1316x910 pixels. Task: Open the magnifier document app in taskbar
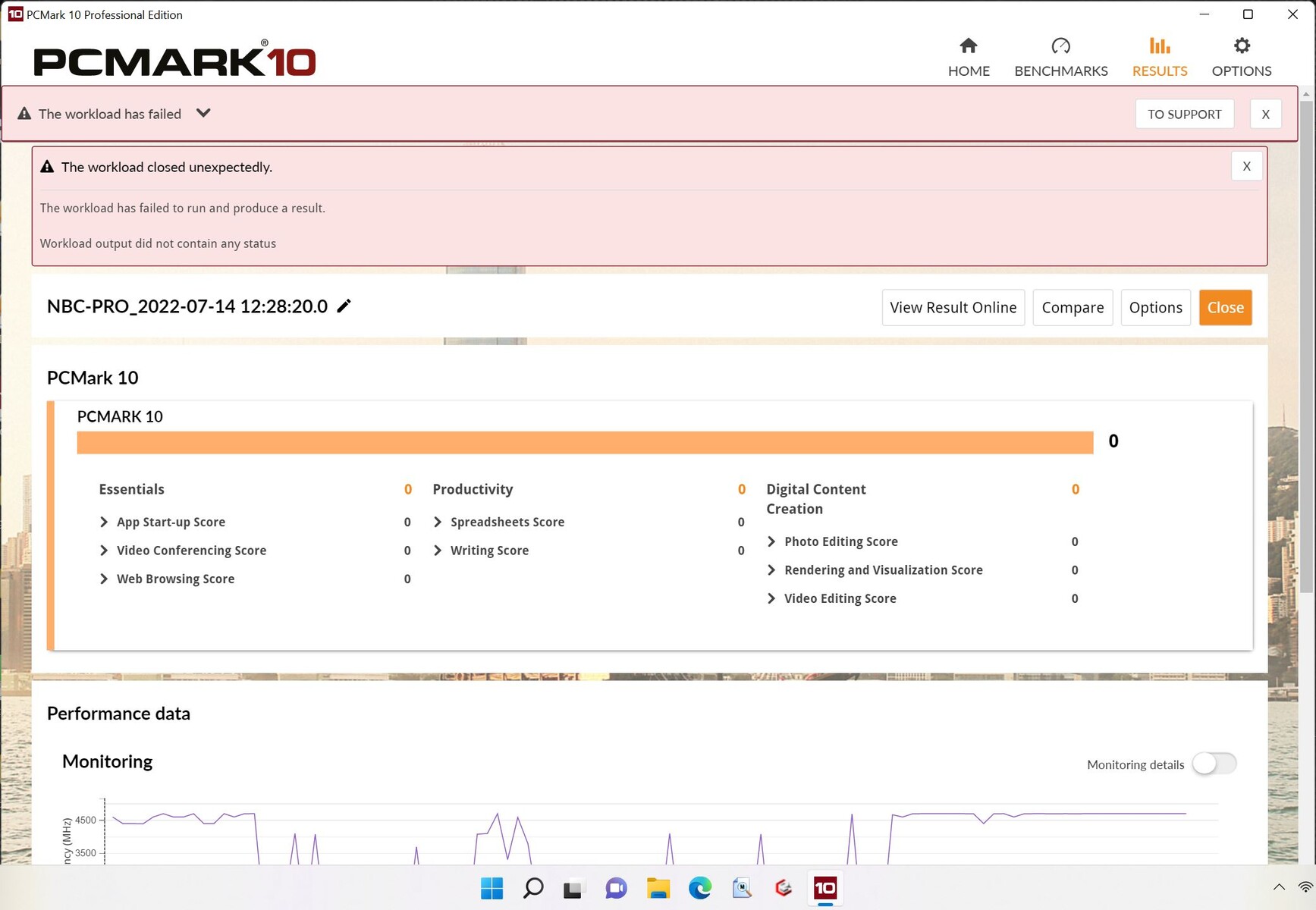pyautogui.click(x=741, y=888)
